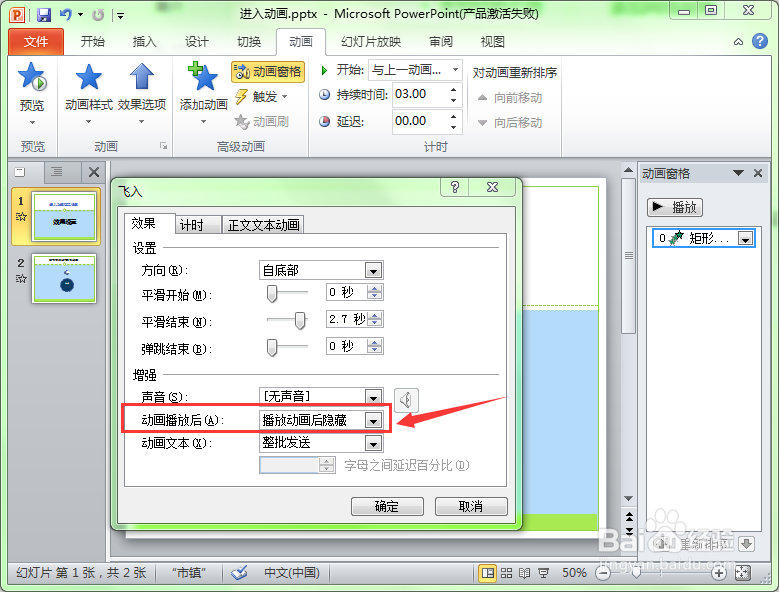Increase 持续时间 with the up spinner

453,89
